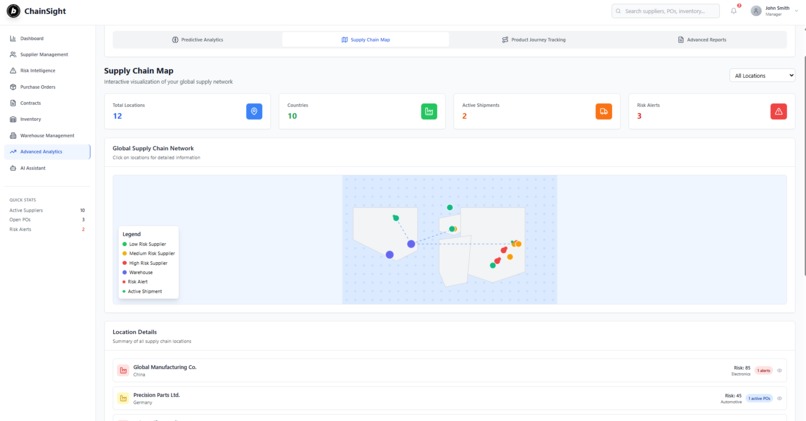
Task: Click the John Smith user name
Action: [x=777, y=8]
